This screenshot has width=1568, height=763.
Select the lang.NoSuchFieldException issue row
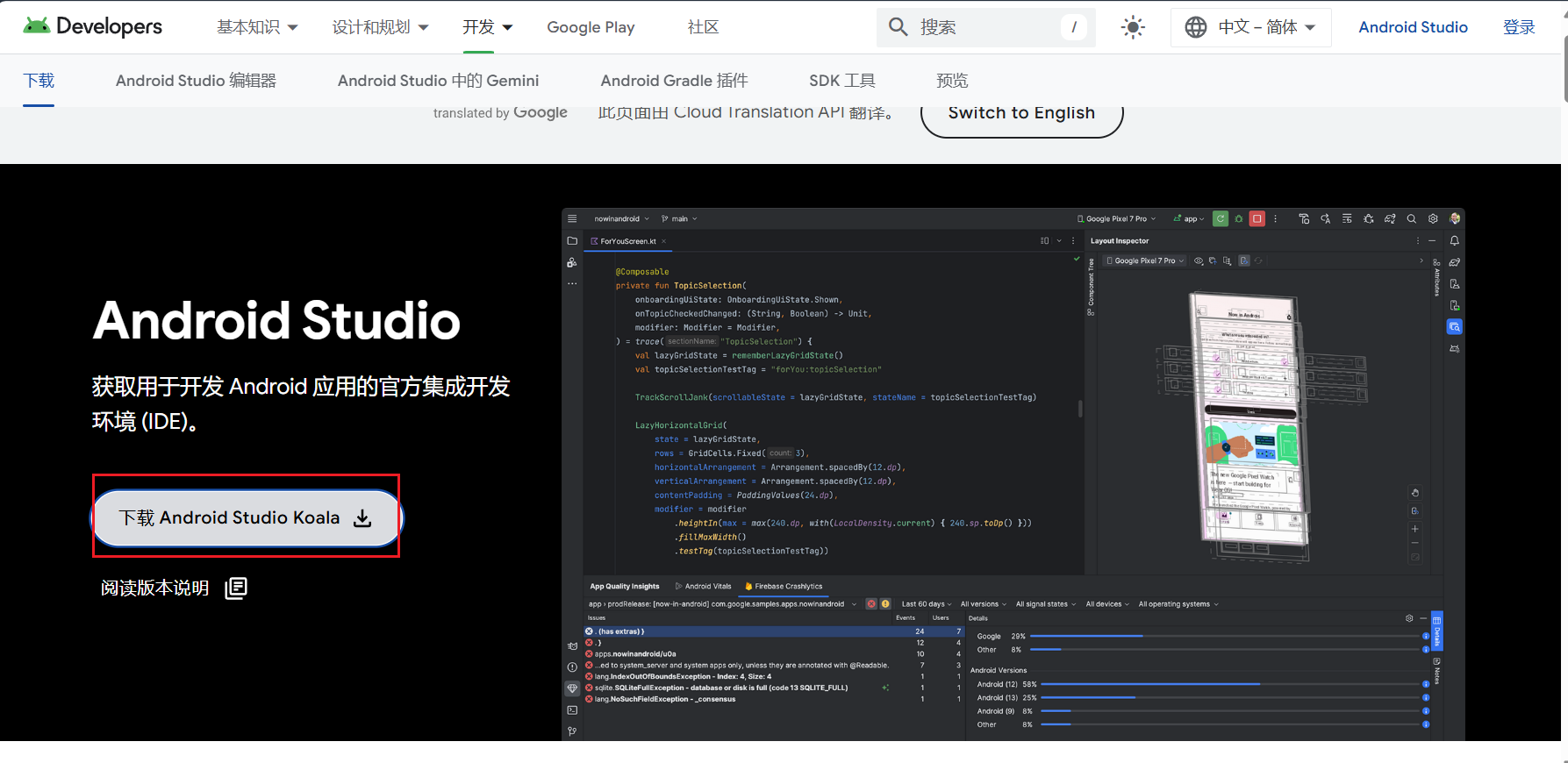click(774, 699)
